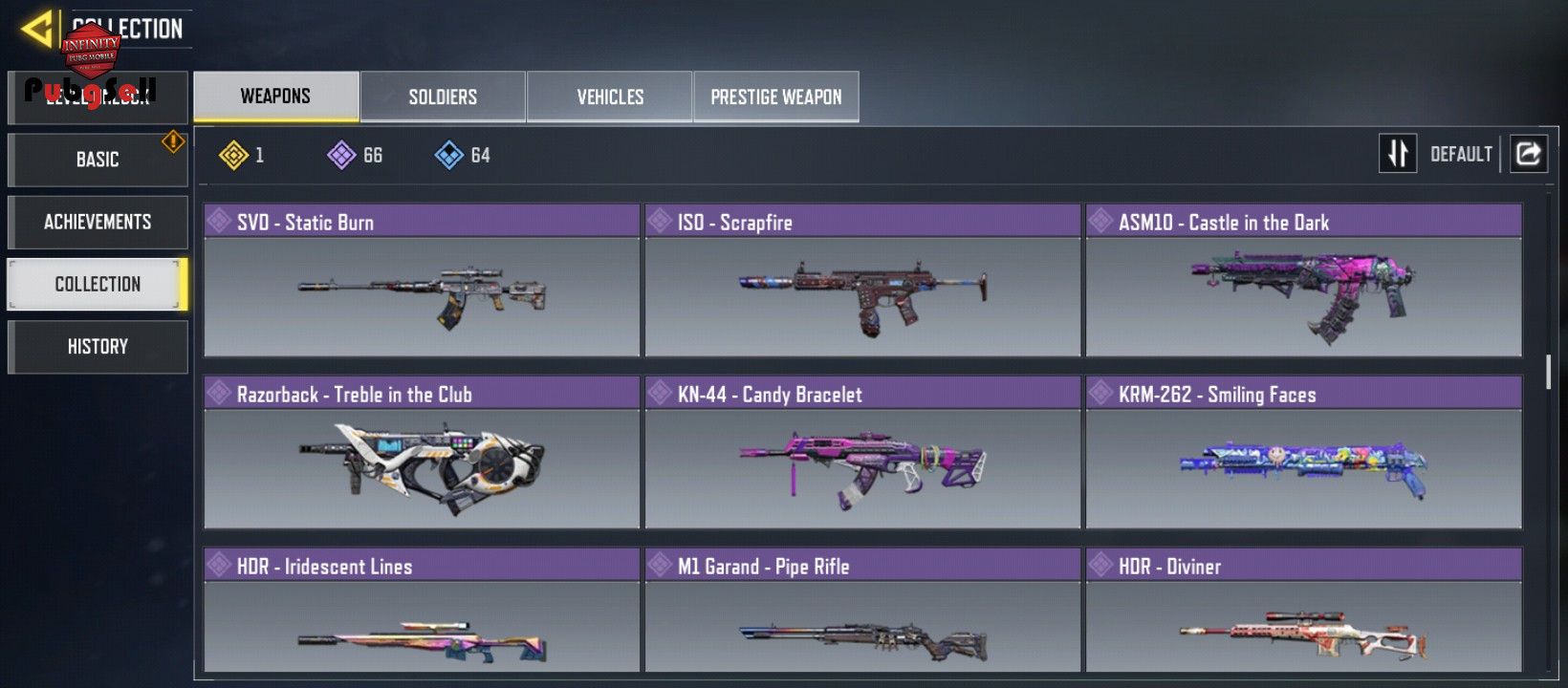Screen dimensions: 1568x688
Task: Open the DEFAULT sort dropdown
Action: 1461,155
